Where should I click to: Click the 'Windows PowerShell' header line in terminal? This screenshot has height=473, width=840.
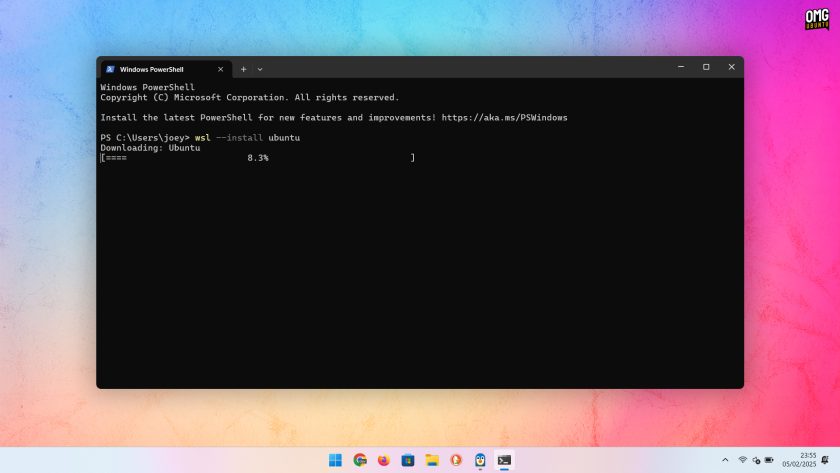(x=147, y=87)
